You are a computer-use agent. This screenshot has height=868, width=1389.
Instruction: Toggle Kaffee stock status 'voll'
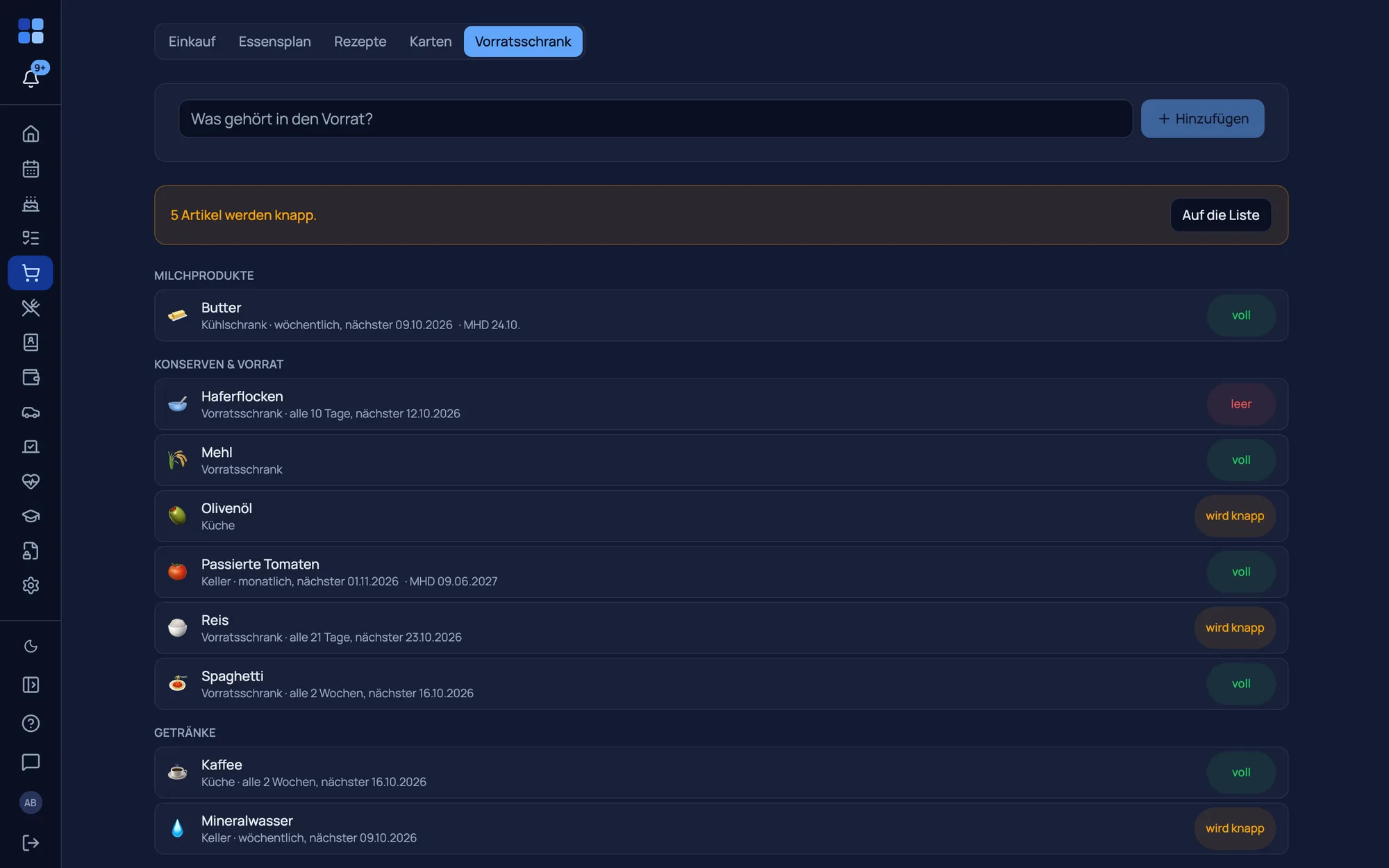[x=1240, y=773]
